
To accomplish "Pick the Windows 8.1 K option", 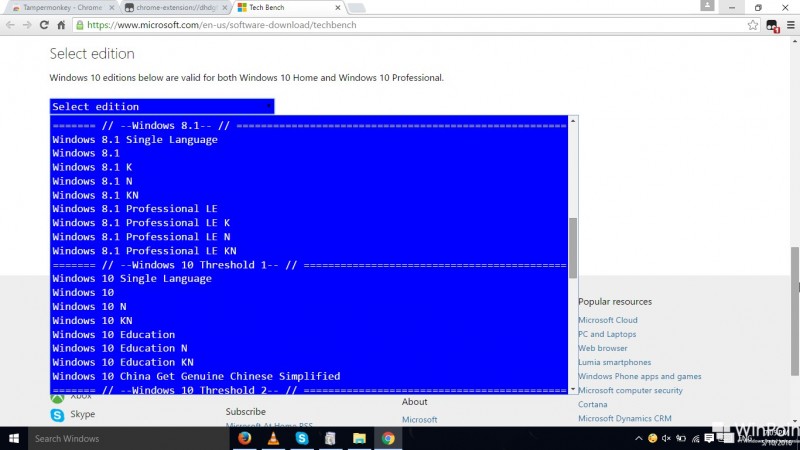I will pyautogui.click(x=309, y=167).
